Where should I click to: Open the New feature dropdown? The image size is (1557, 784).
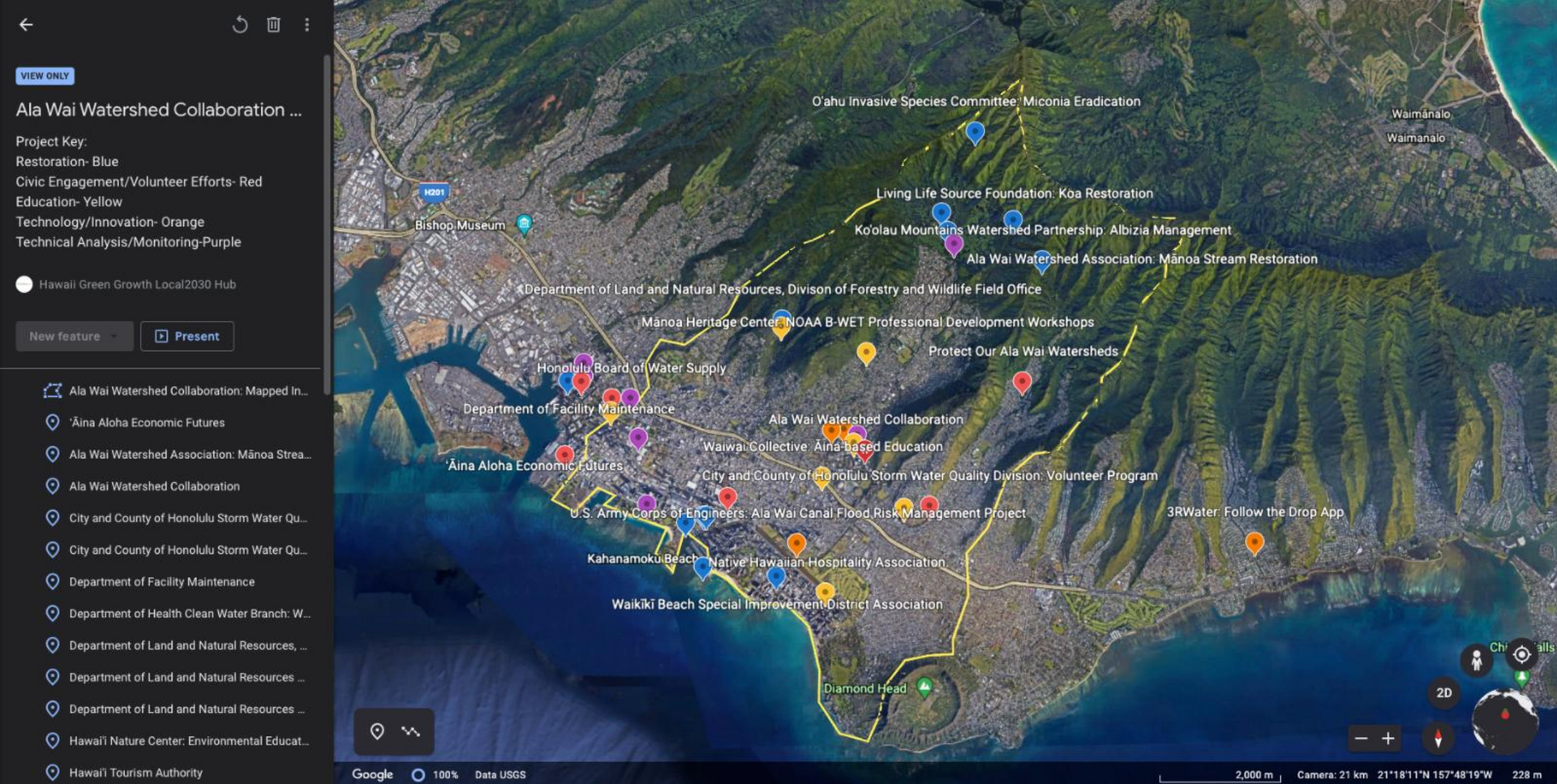point(75,336)
